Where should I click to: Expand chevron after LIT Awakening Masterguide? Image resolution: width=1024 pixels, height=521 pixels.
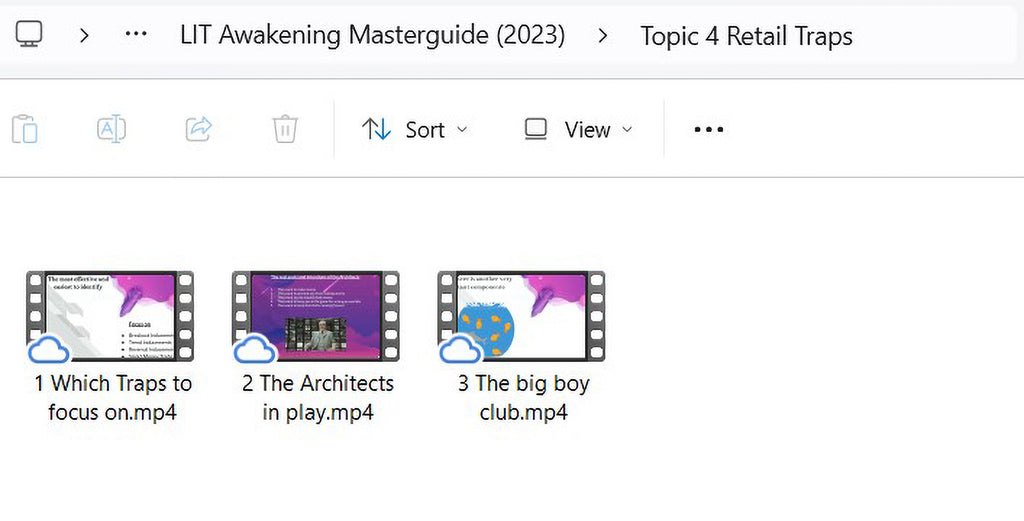click(603, 35)
